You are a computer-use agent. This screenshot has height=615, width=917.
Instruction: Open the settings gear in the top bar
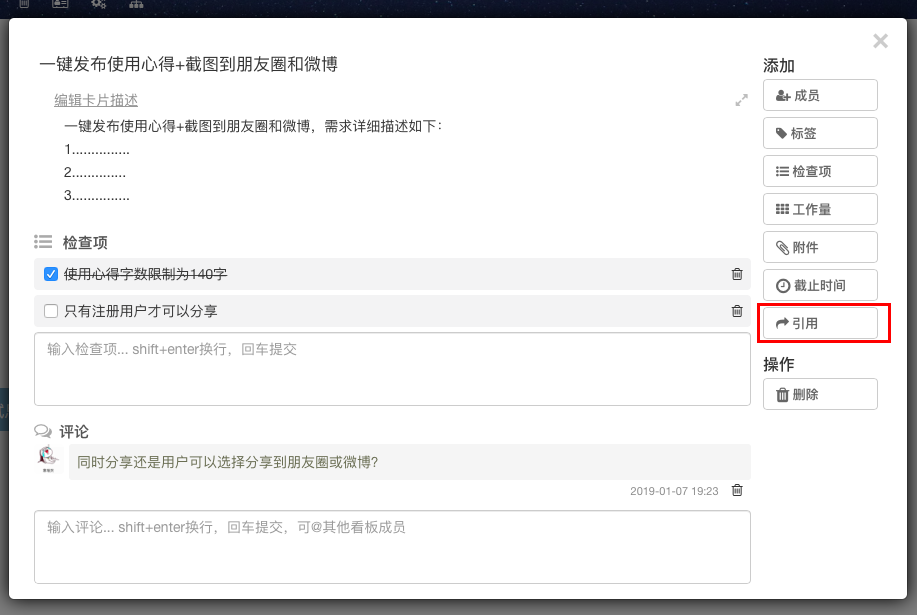[97, 5]
